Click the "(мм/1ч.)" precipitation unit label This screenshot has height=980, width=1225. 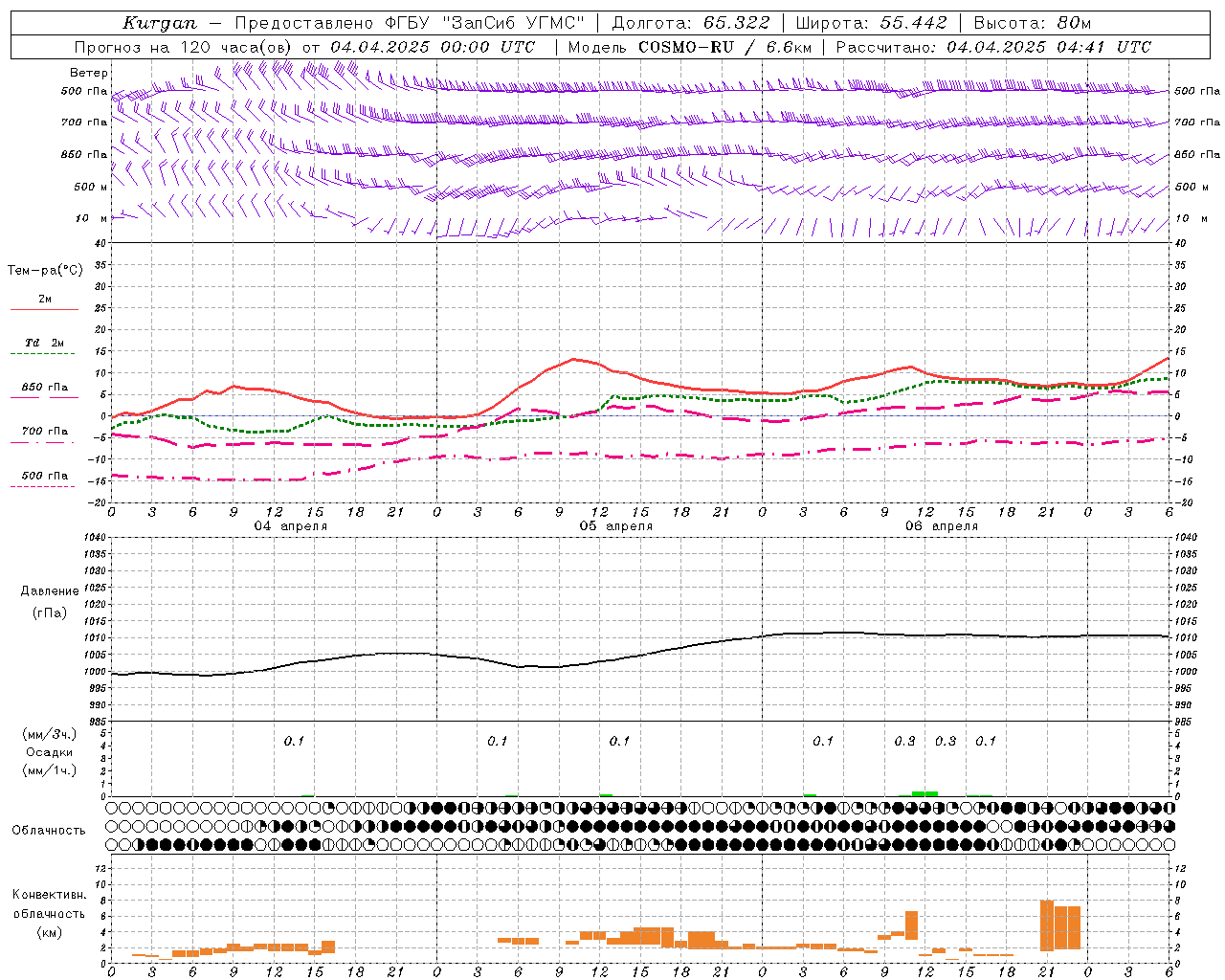(x=49, y=770)
